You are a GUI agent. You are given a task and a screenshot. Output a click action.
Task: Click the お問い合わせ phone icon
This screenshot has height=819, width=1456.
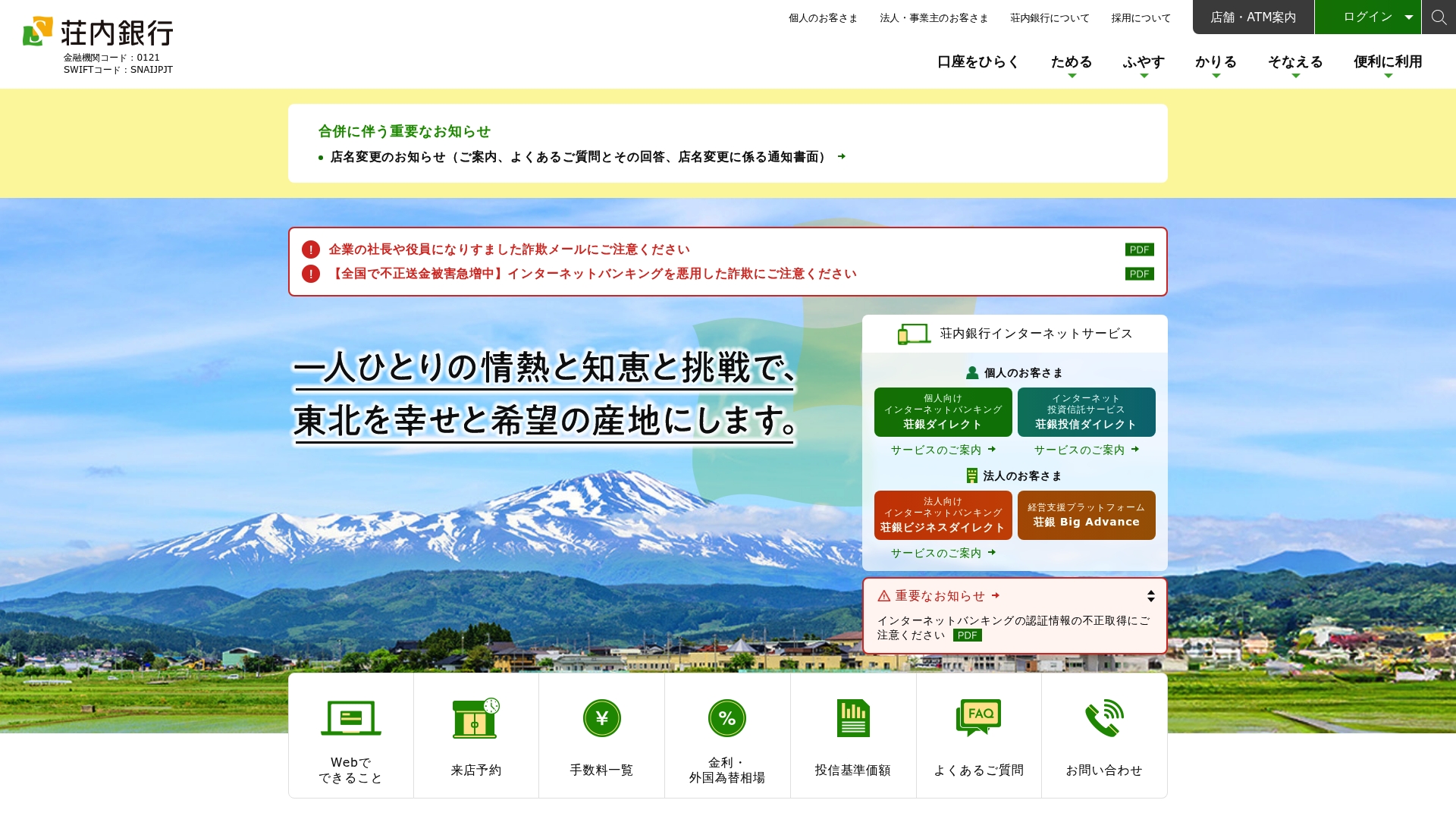click(x=1104, y=717)
